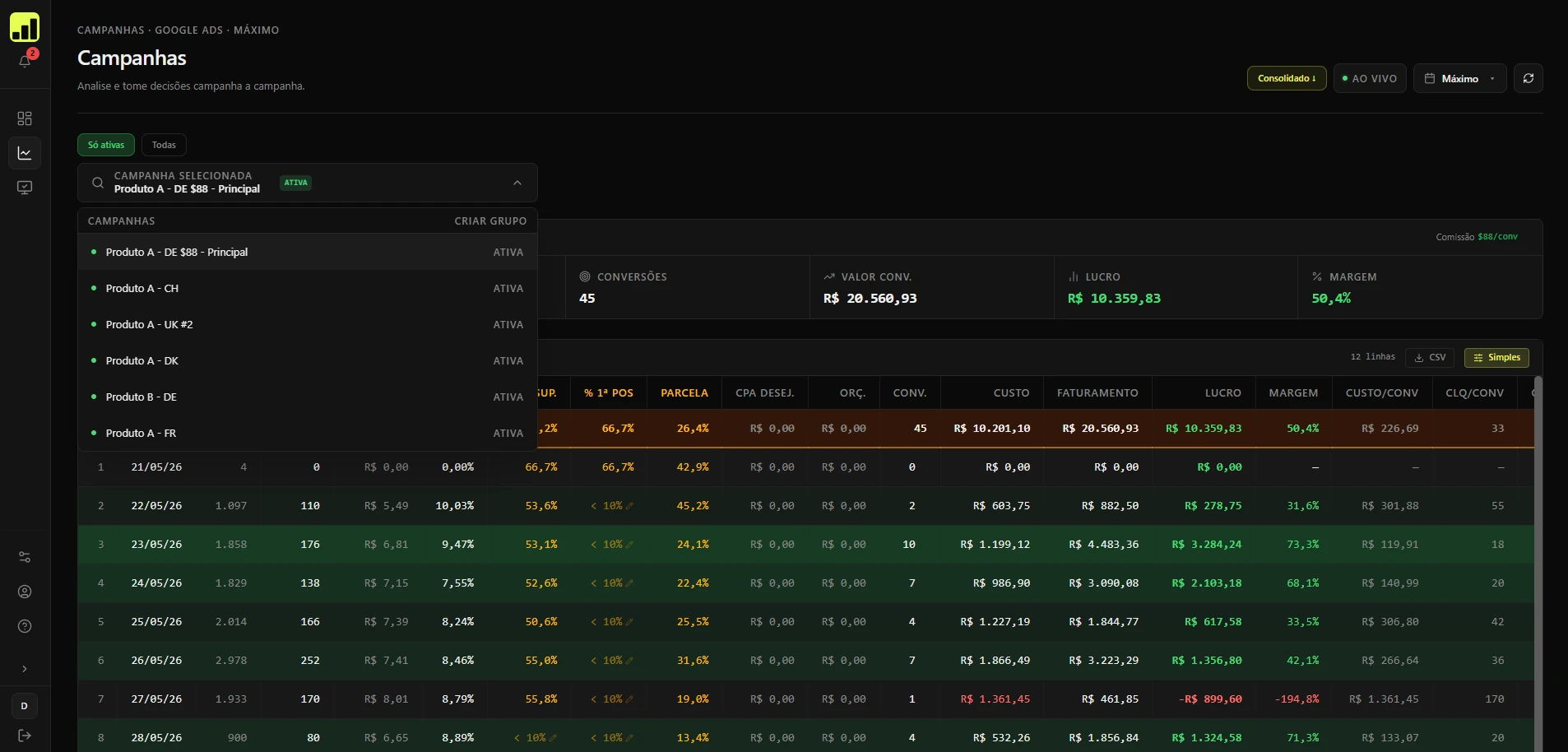Collapse the selected campaign dropdown chevron
Image resolution: width=1568 pixels, height=752 pixels.
(517, 183)
